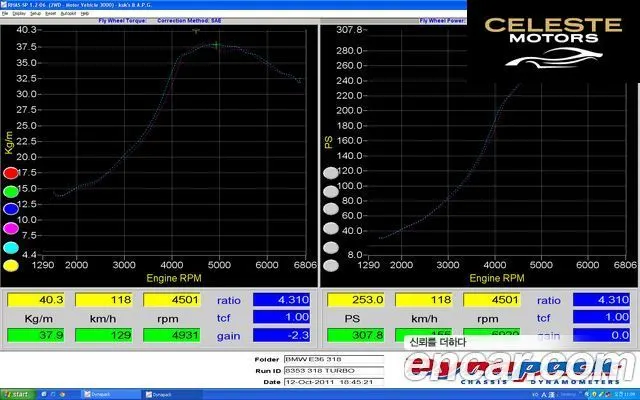Image resolution: width=640 pixels, height=400 pixels.
Task: Click the blue tcf 1.00 field in power panel
Action: click(601, 317)
